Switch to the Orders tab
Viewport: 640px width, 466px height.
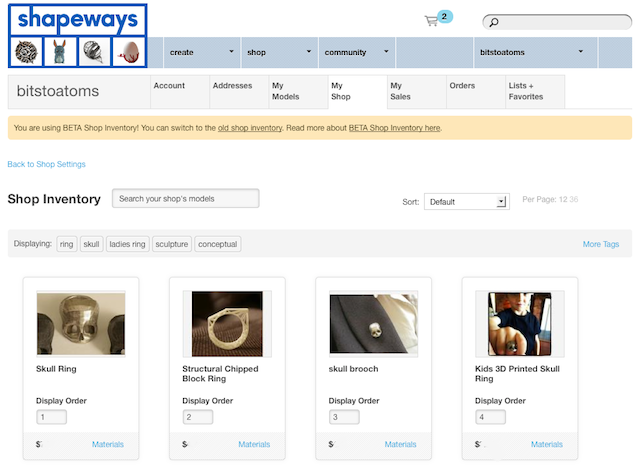click(462, 86)
